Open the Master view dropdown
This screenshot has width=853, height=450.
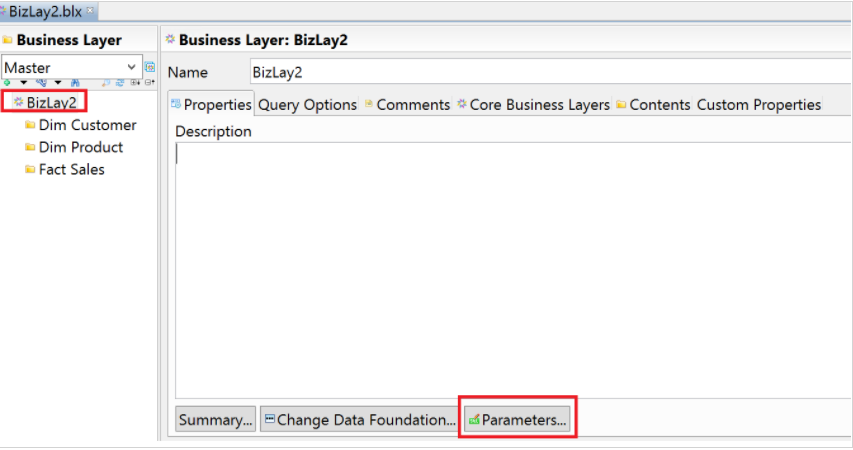tap(131, 67)
